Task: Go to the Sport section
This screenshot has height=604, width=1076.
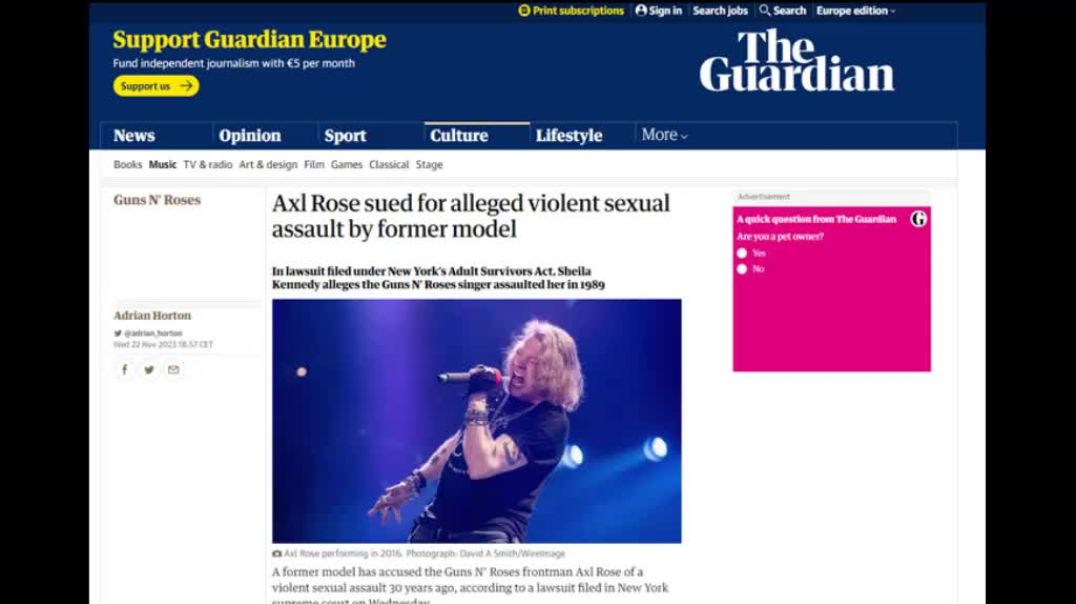Action: pyautogui.click(x=345, y=136)
